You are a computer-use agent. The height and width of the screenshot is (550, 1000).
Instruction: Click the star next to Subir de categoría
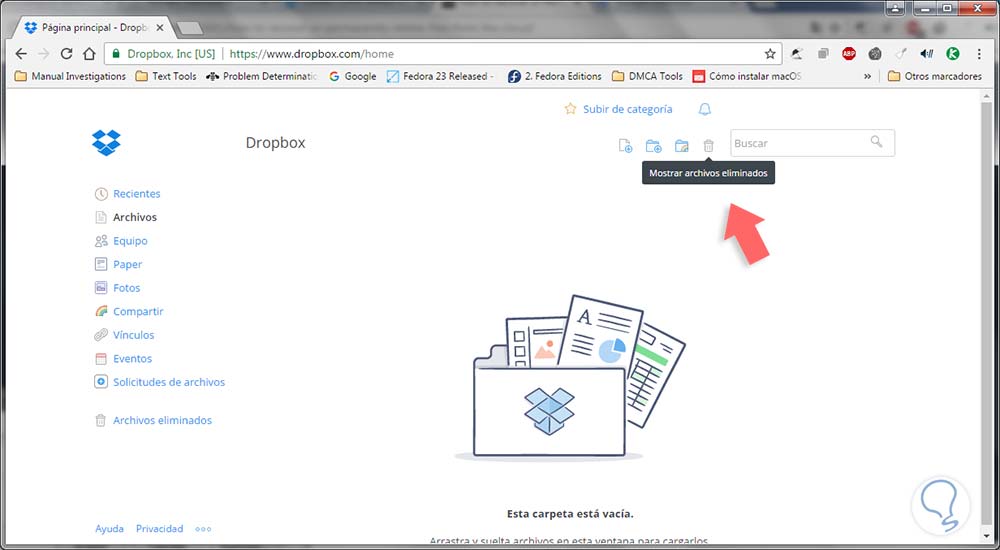coord(570,109)
